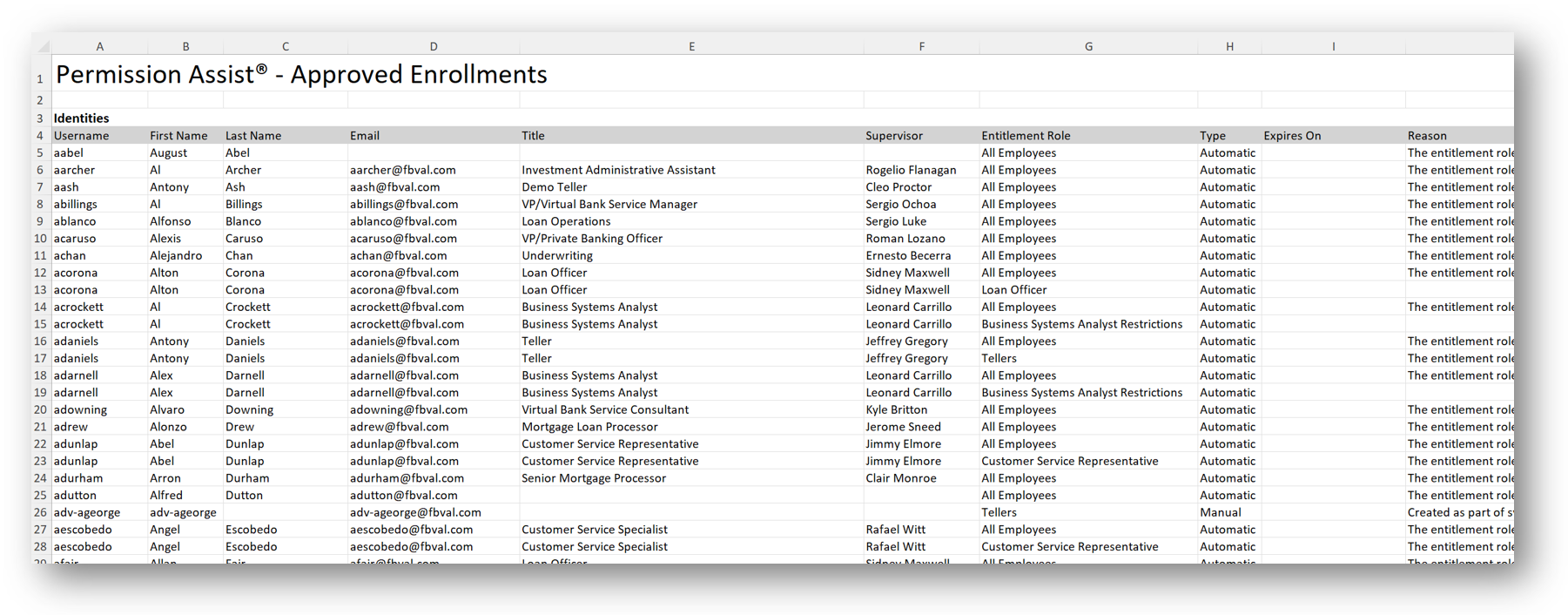Click column G header letter
Image resolution: width=1568 pixels, height=615 pixels.
(1088, 46)
